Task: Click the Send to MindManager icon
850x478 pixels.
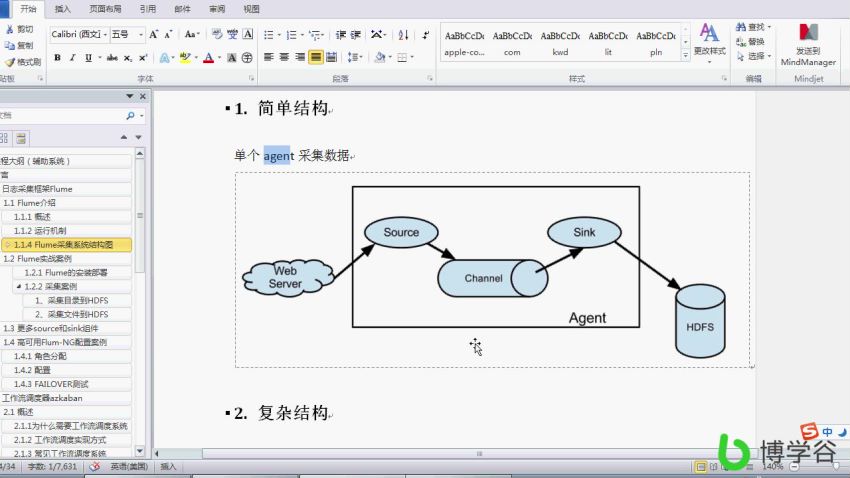Action: (x=807, y=42)
